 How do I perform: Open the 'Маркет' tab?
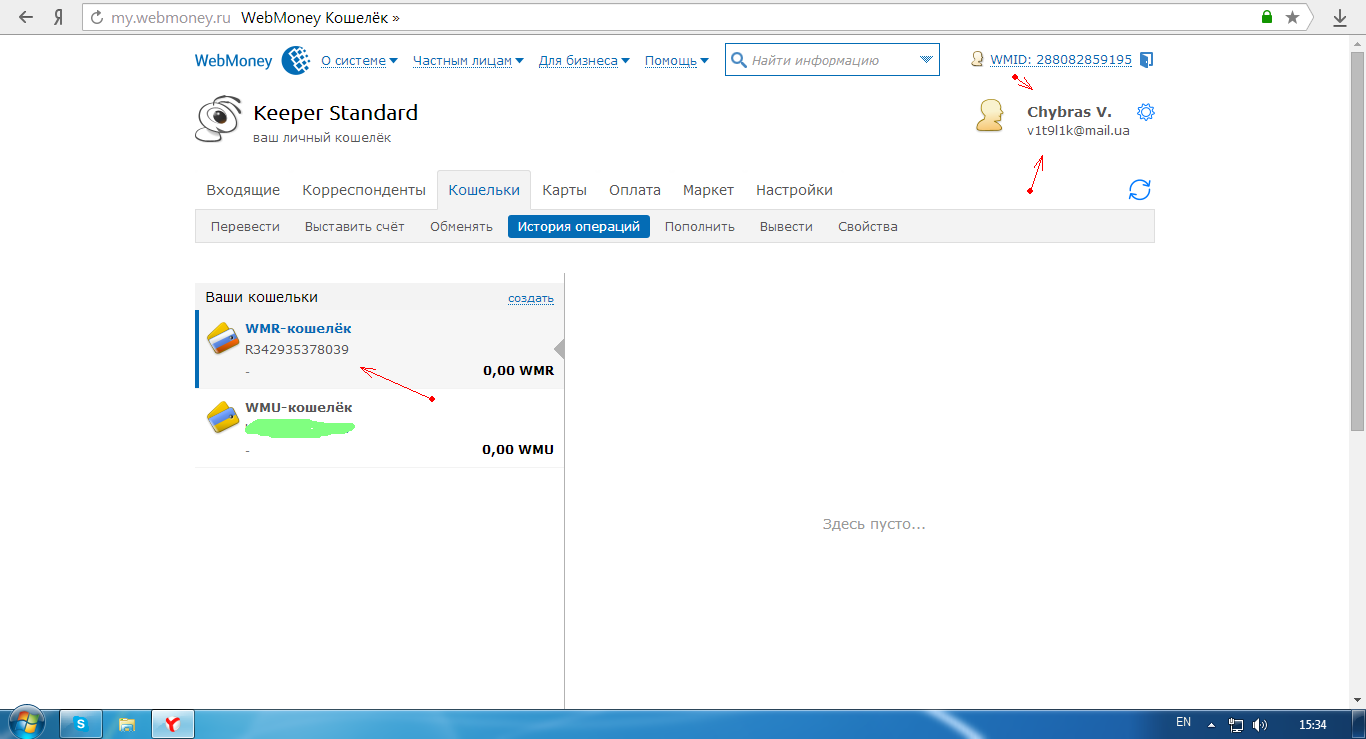708,190
